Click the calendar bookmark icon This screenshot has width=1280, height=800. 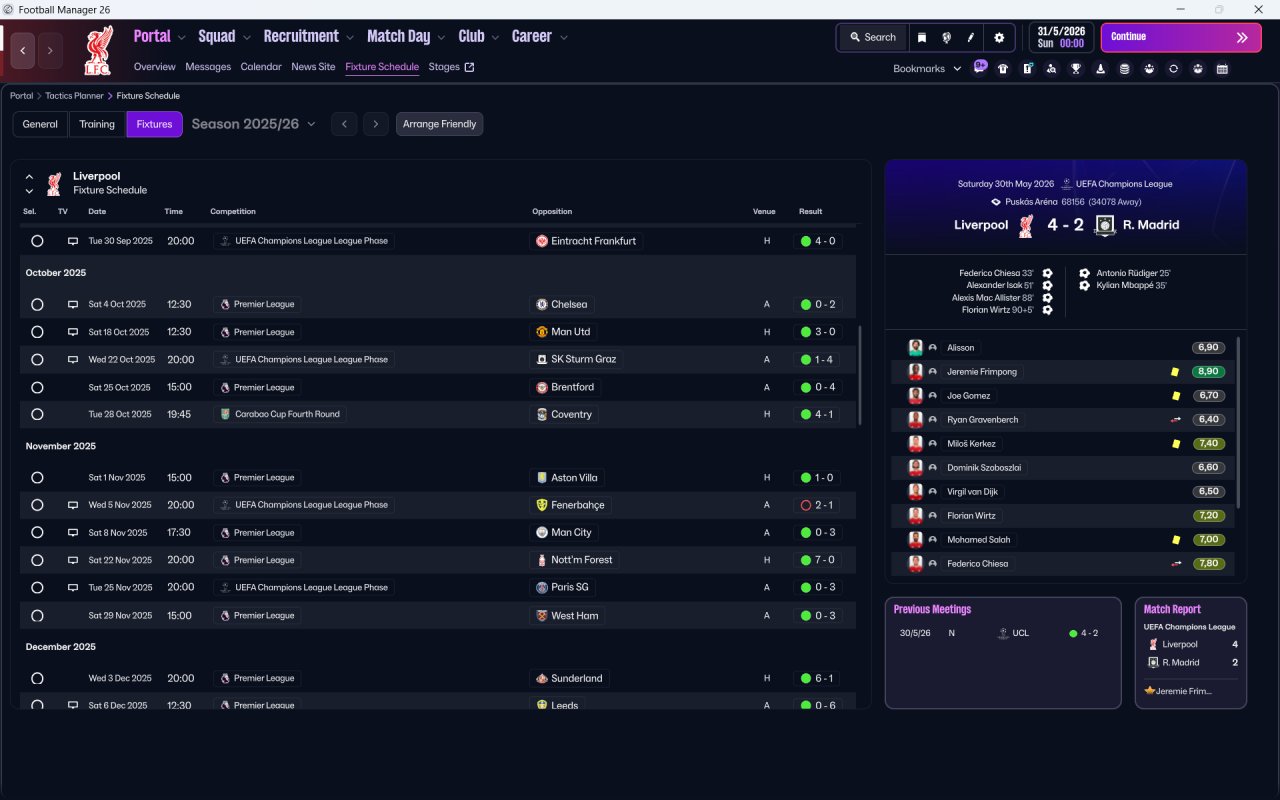(1222, 69)
